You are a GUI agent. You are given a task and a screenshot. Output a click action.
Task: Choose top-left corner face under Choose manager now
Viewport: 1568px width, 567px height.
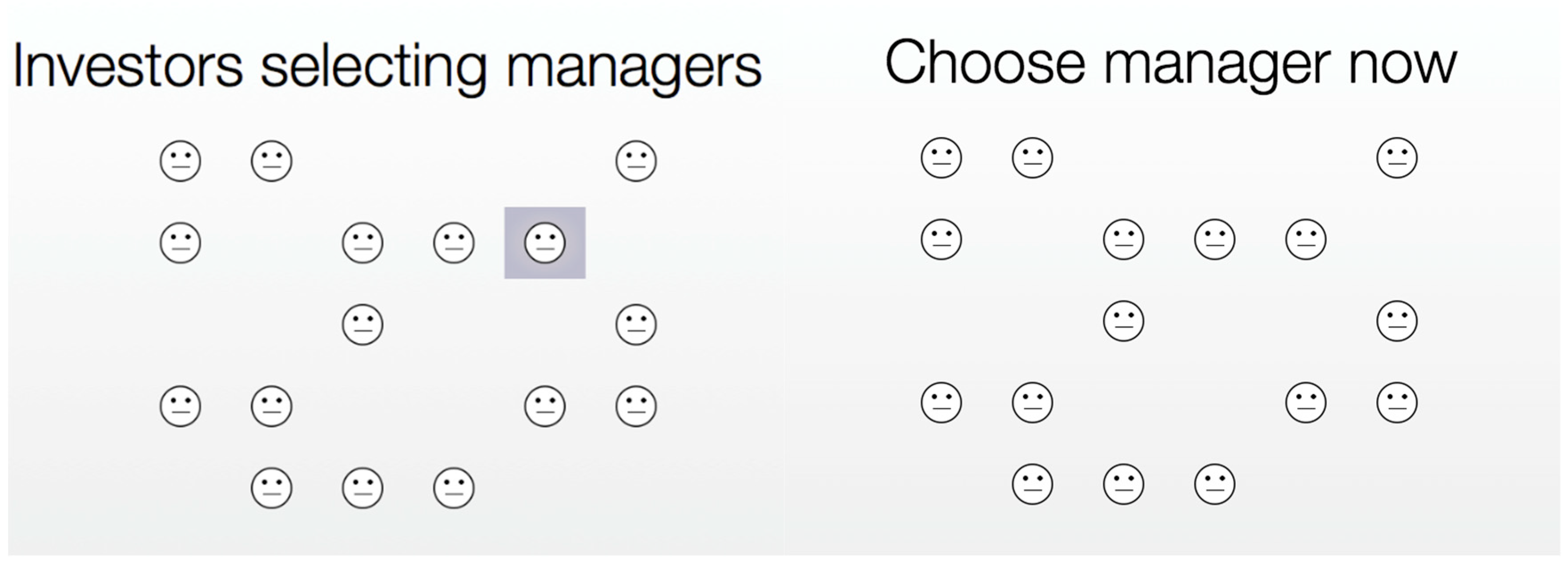tap(941, 158)
